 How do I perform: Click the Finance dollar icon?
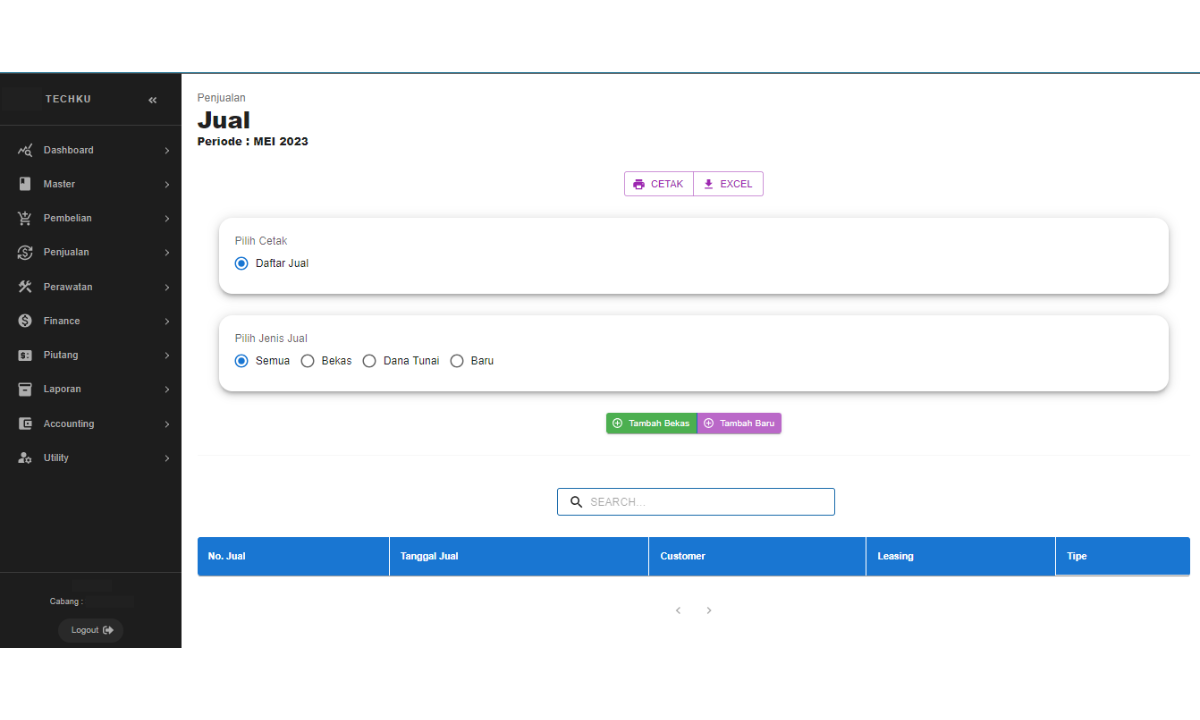[x=26, y=321]
